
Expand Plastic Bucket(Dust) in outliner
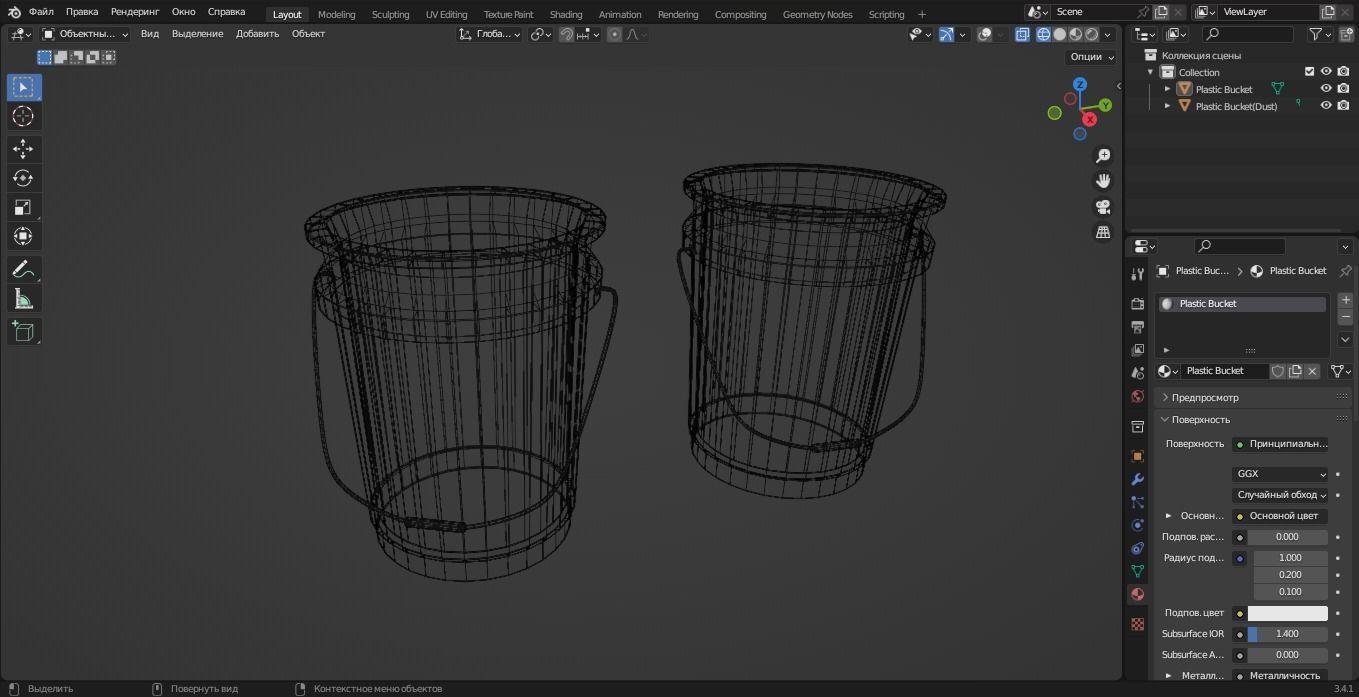pyautogui.click(x=1167, y=106)
